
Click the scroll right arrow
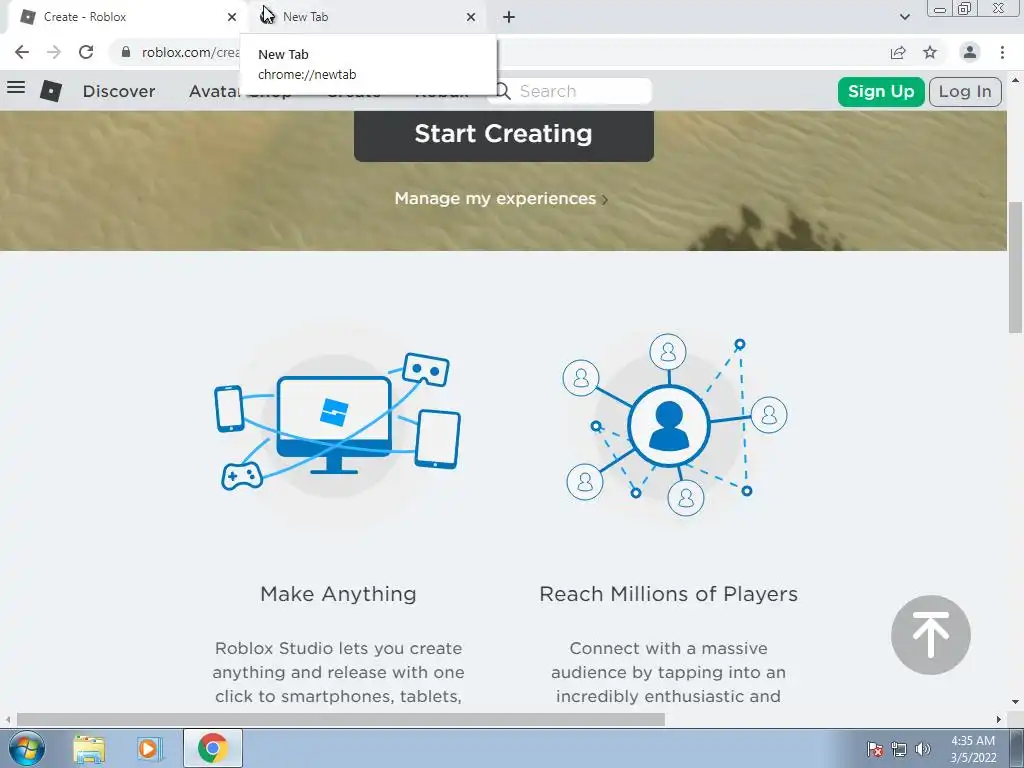pos(999,719)
